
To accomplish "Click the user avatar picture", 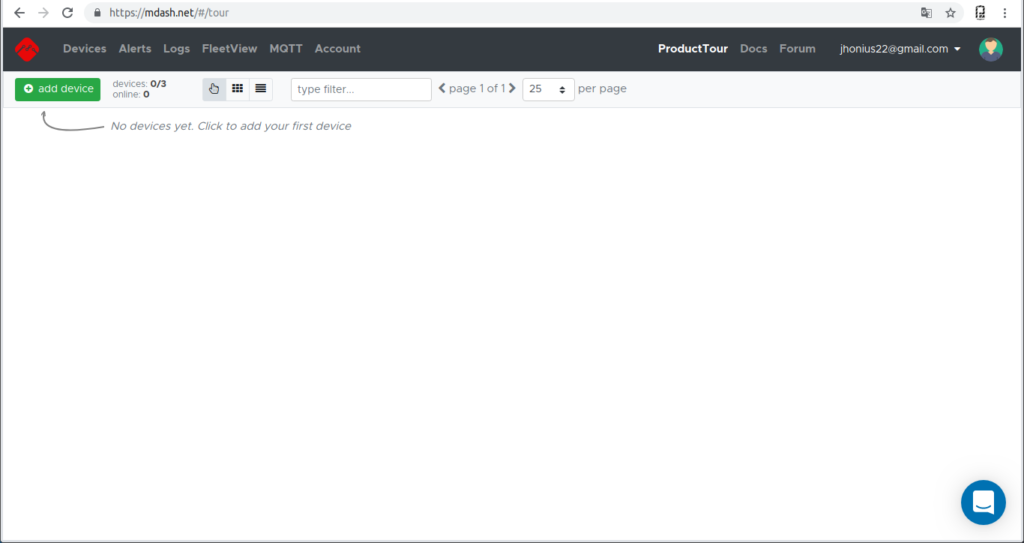I will (x=991, y=49).
